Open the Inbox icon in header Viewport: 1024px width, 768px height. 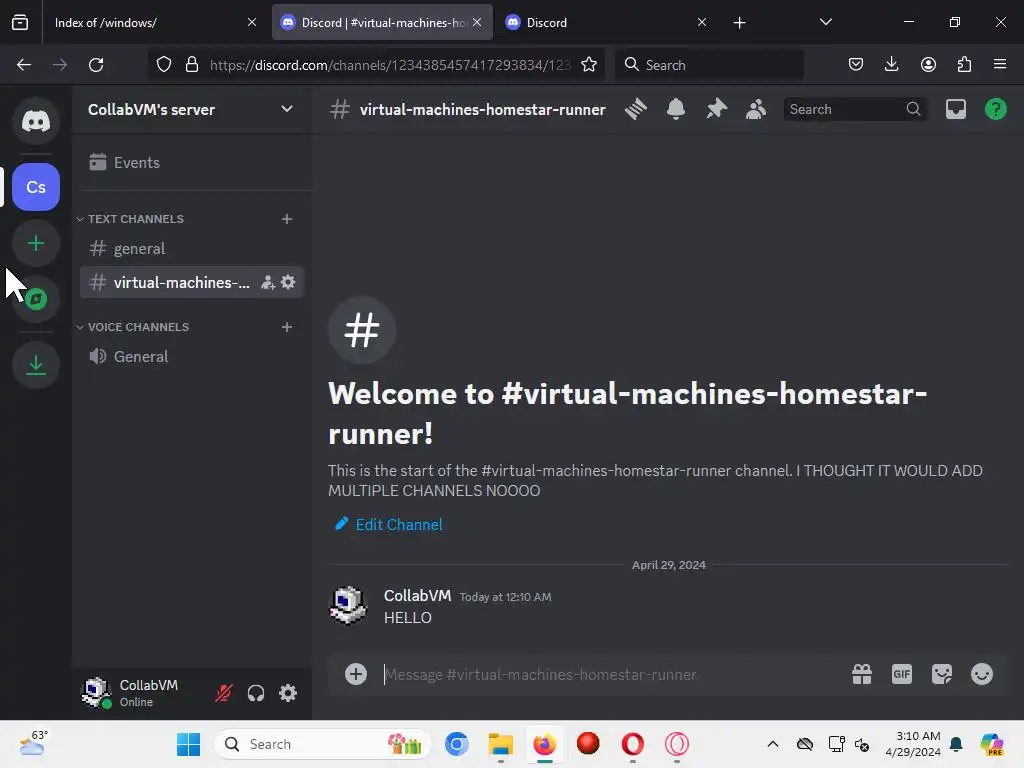click(955, 109)
